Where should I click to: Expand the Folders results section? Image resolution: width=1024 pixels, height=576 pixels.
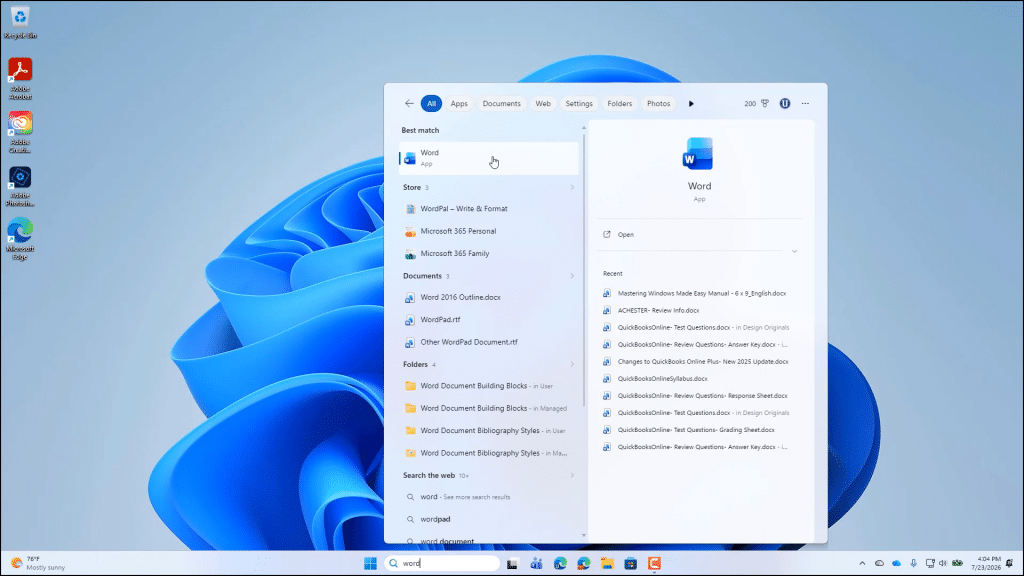(572, 364)
